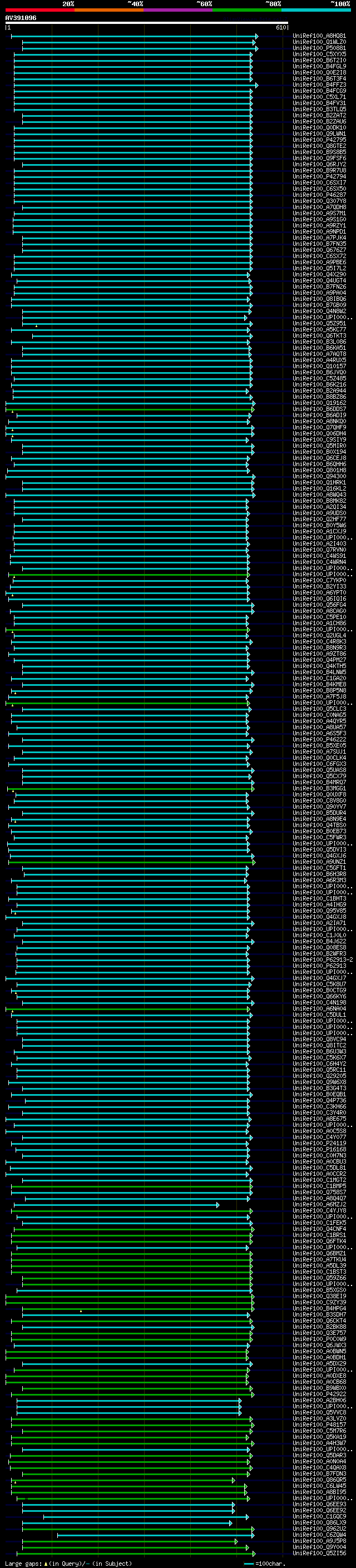Select the UniRef100_B6ADI9 label
The width and height of the screenshot is (356, 1568).
point(319,415)
